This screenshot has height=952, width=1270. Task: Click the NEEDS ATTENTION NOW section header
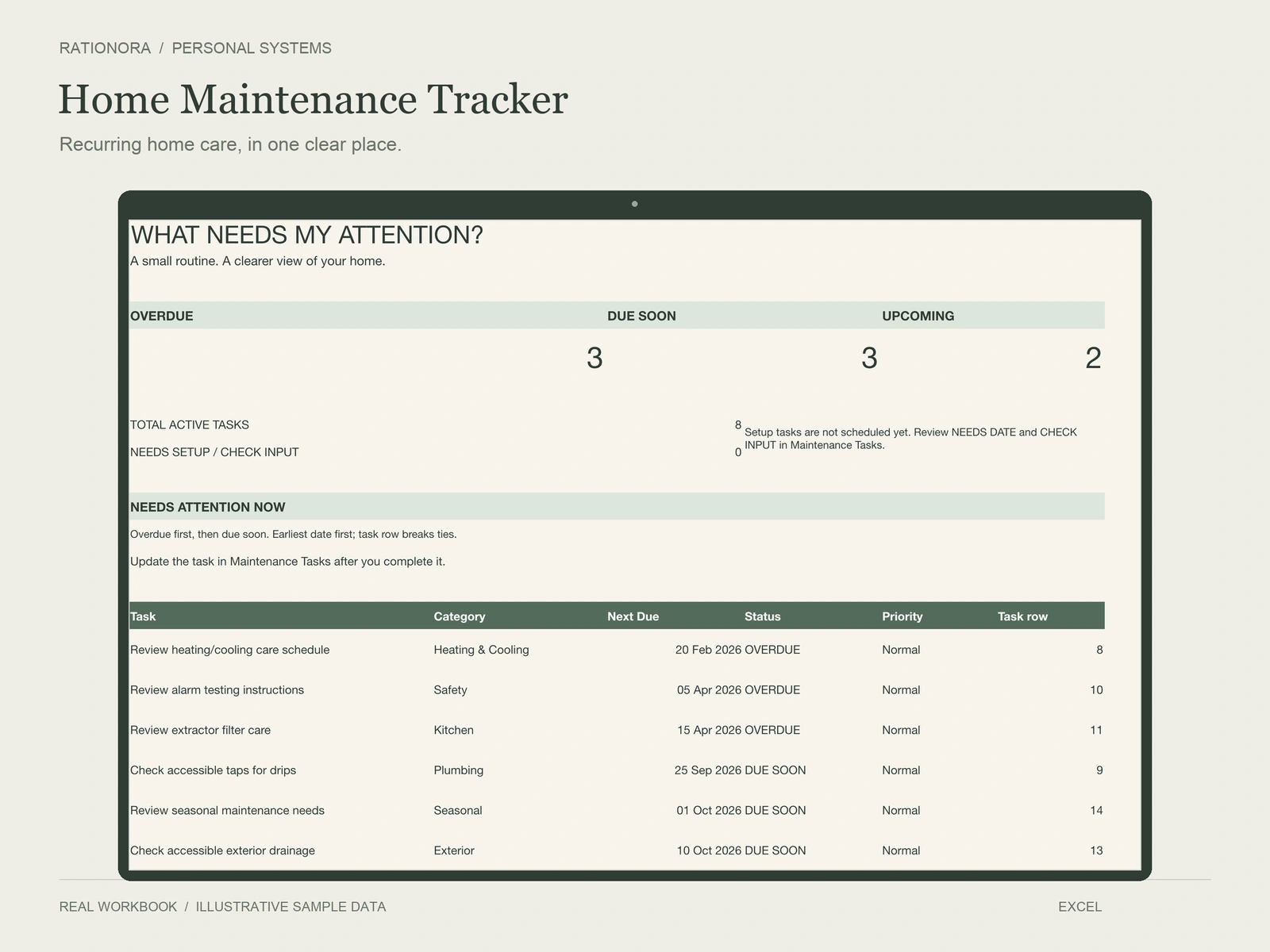click(208, 507)
